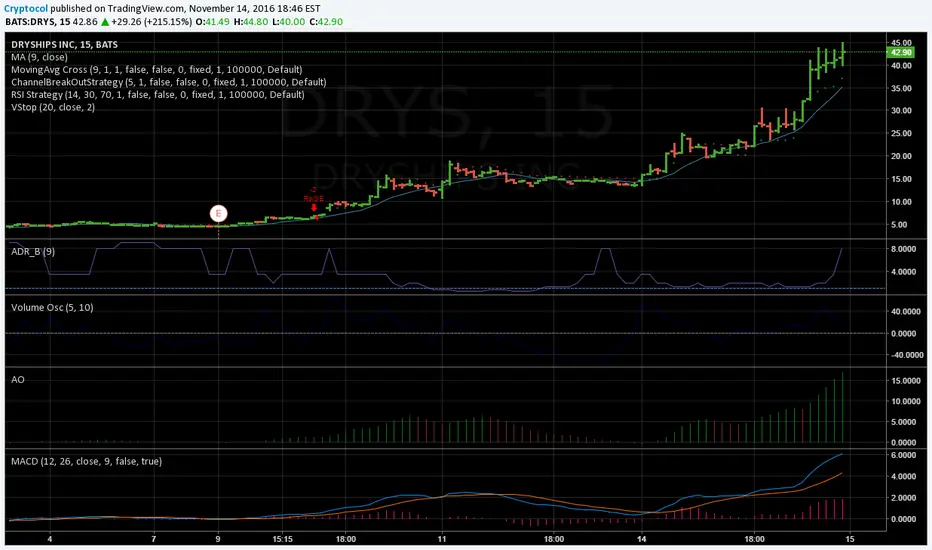Click 45.00 on the price axis
Screen dimensions: 932x550
901,43
